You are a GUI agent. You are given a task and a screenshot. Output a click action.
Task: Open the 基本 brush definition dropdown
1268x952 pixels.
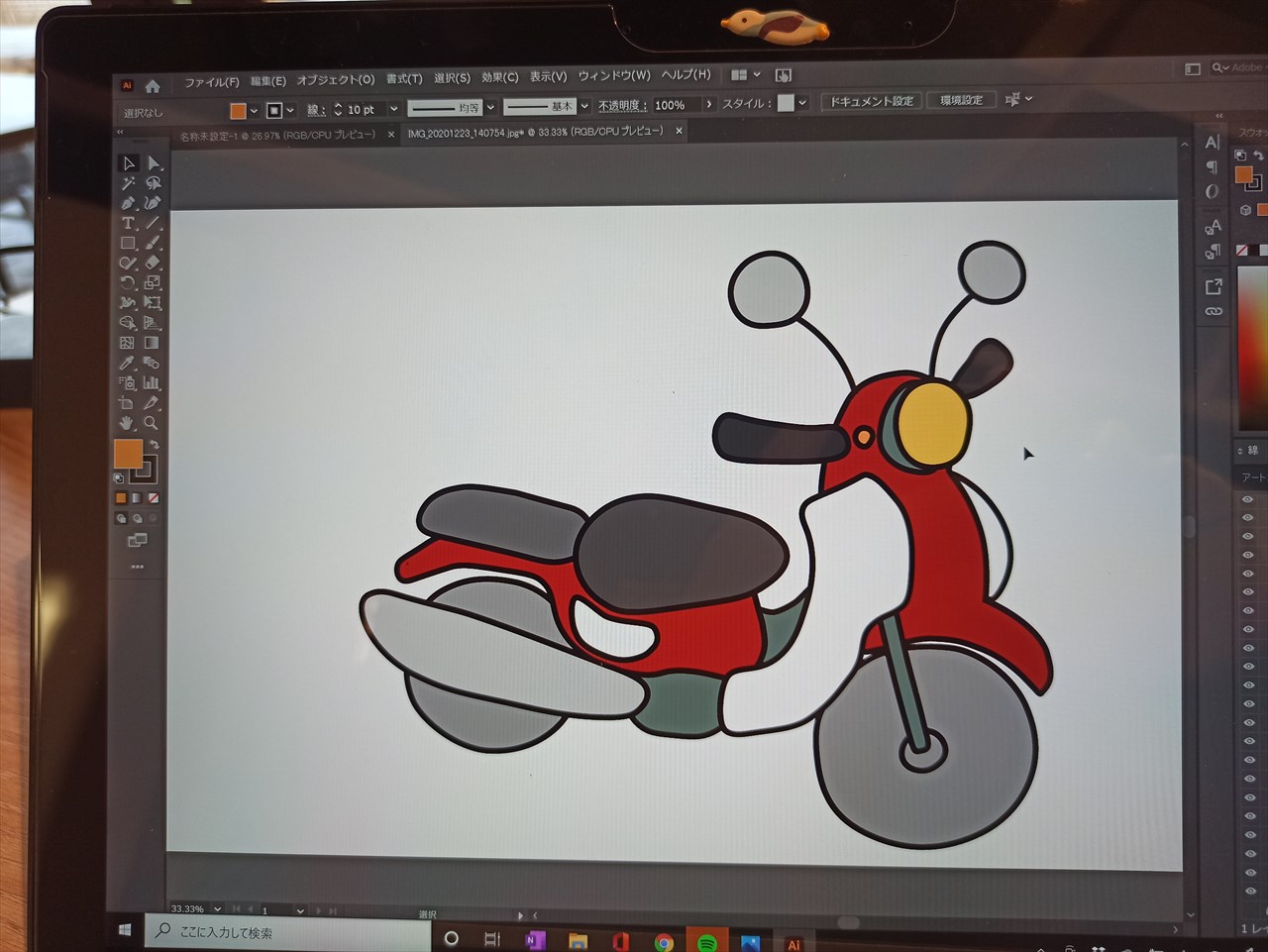click(584, 106)
